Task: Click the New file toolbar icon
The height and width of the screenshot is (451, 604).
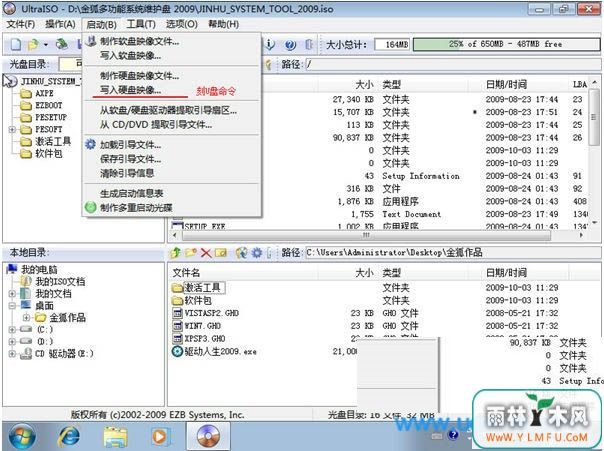Action: pos(15,44)
